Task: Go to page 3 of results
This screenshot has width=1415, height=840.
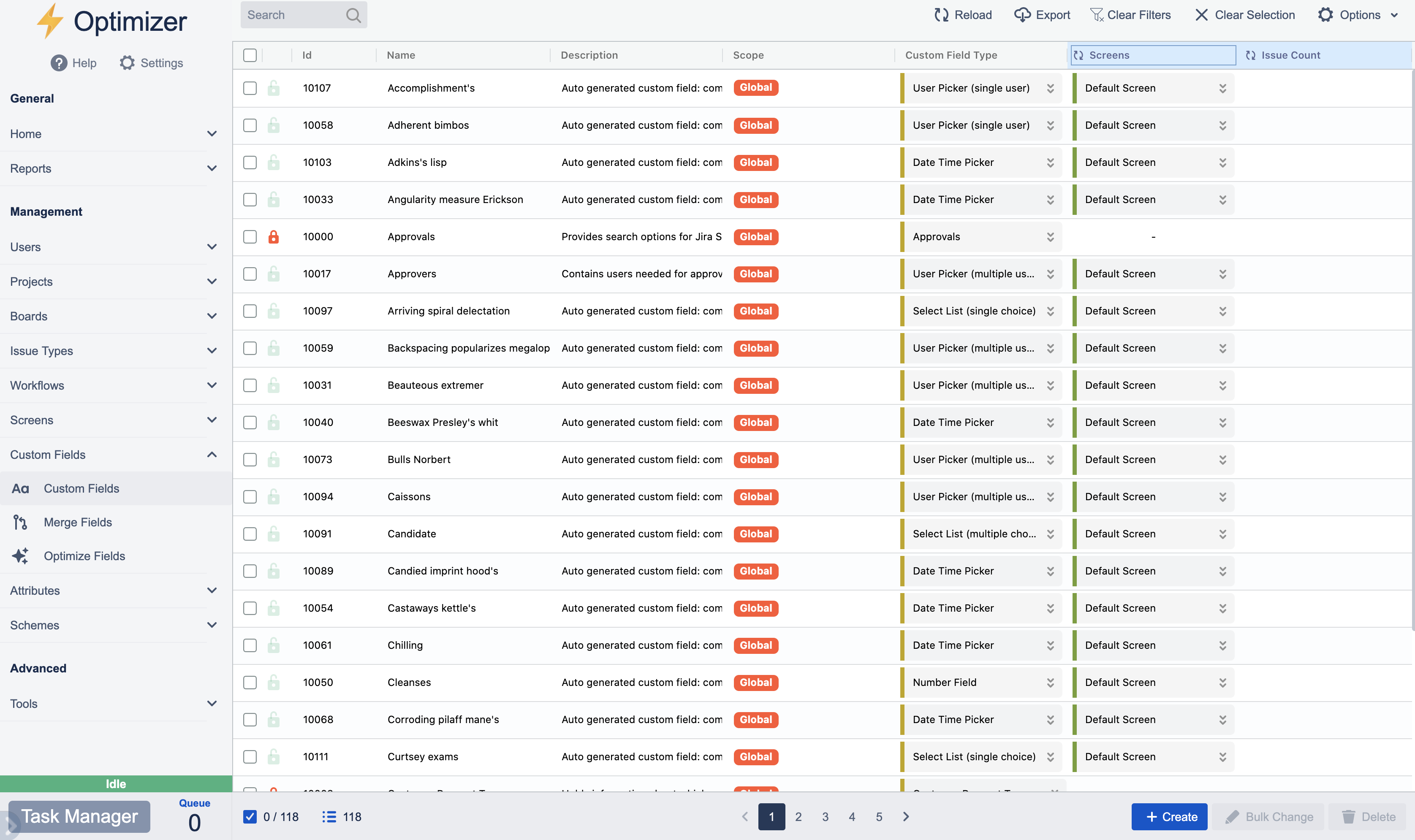Action: tap(825, 817)
